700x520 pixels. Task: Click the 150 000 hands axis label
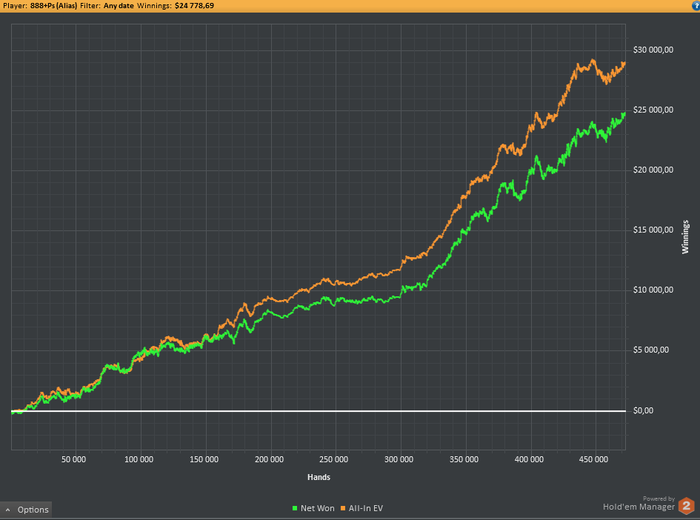tap(204, 459)
